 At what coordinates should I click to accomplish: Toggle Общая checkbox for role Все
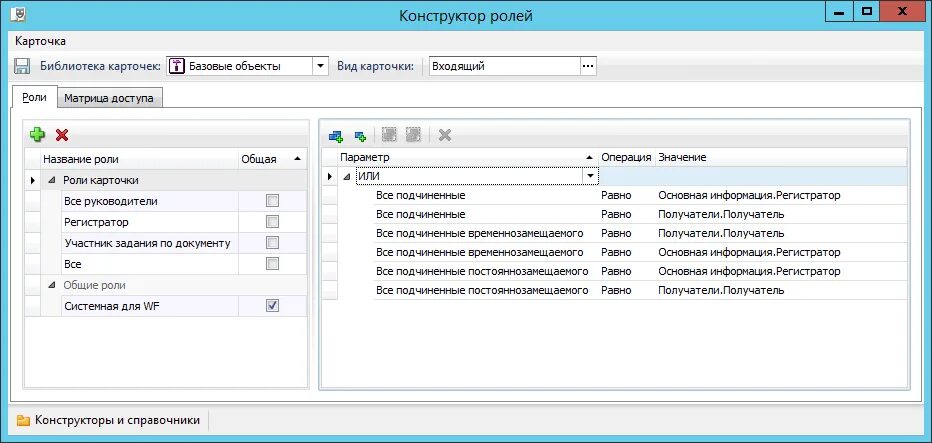pos(272,263)
